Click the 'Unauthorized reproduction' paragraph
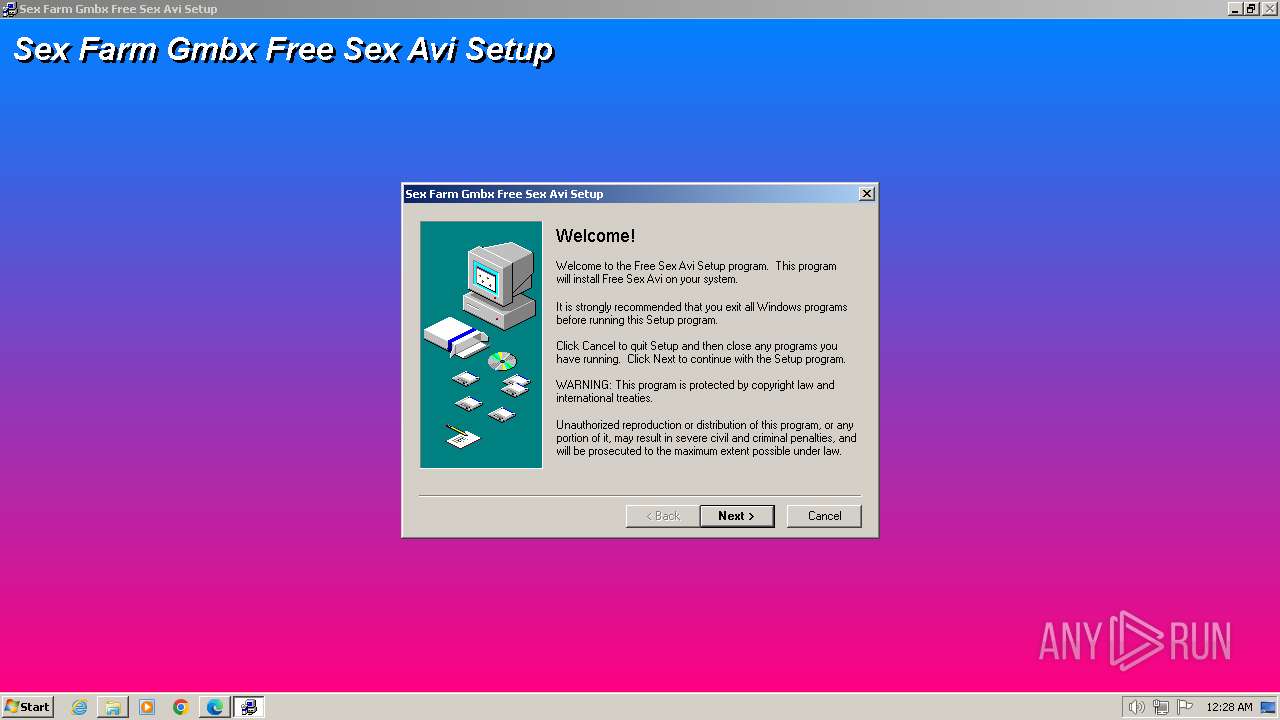This screenshot has height=720, width=1280. click(706, 438)
